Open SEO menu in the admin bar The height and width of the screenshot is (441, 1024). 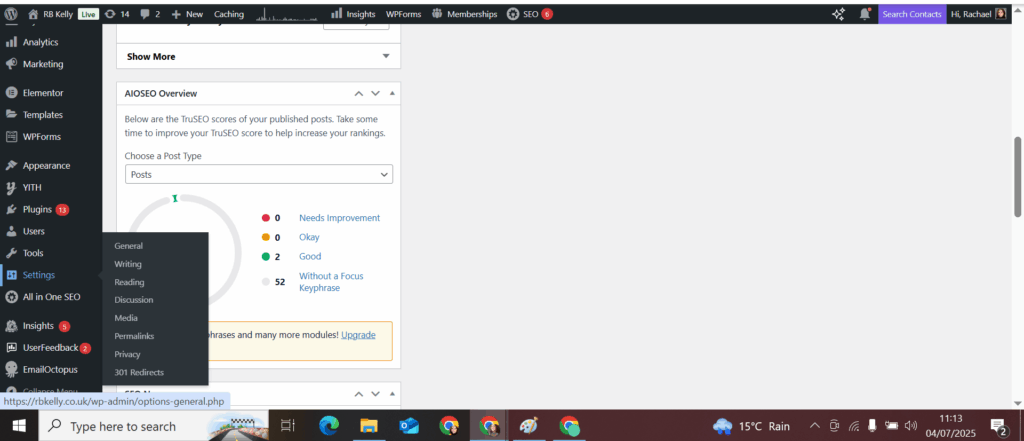(x=530, y=14)
